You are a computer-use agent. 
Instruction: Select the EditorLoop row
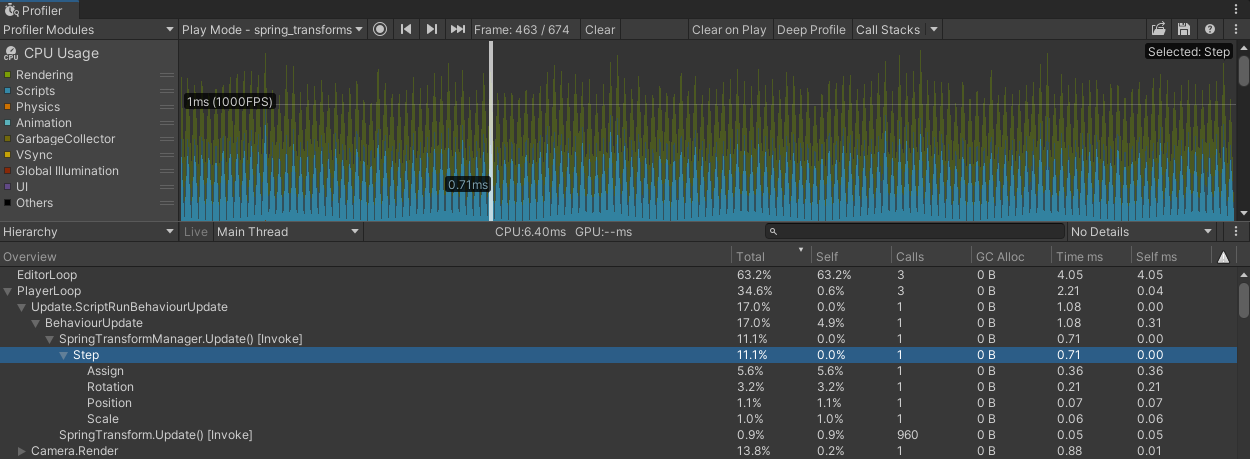coord(618,275)
